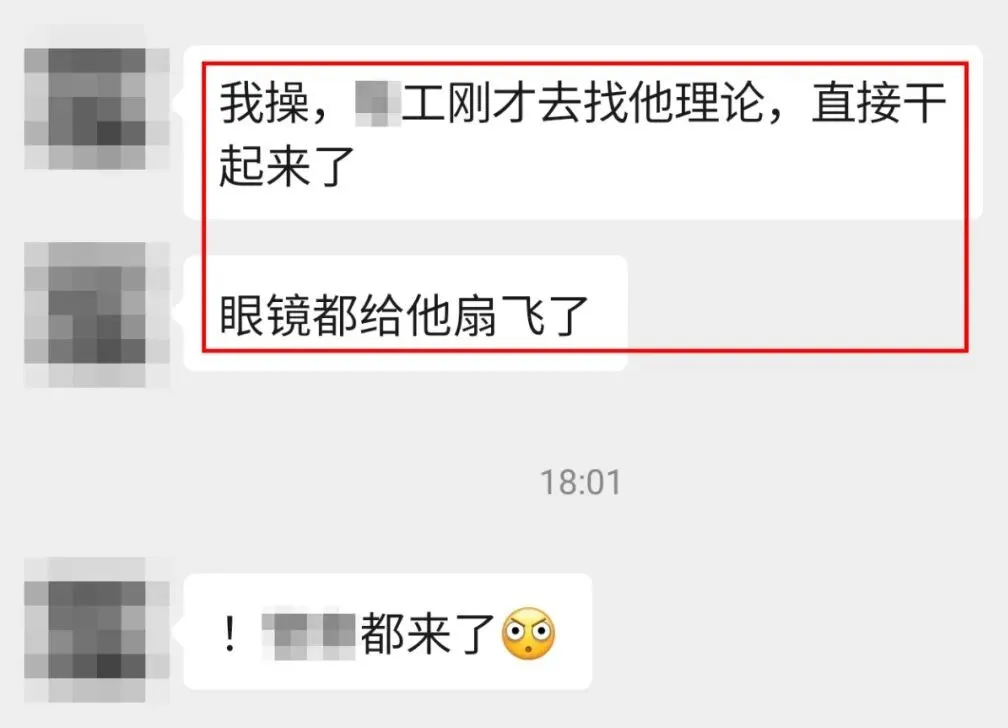
Task: Click the blurred name before 工刚才
Action: pyautogui.click(x=378, y=103)
